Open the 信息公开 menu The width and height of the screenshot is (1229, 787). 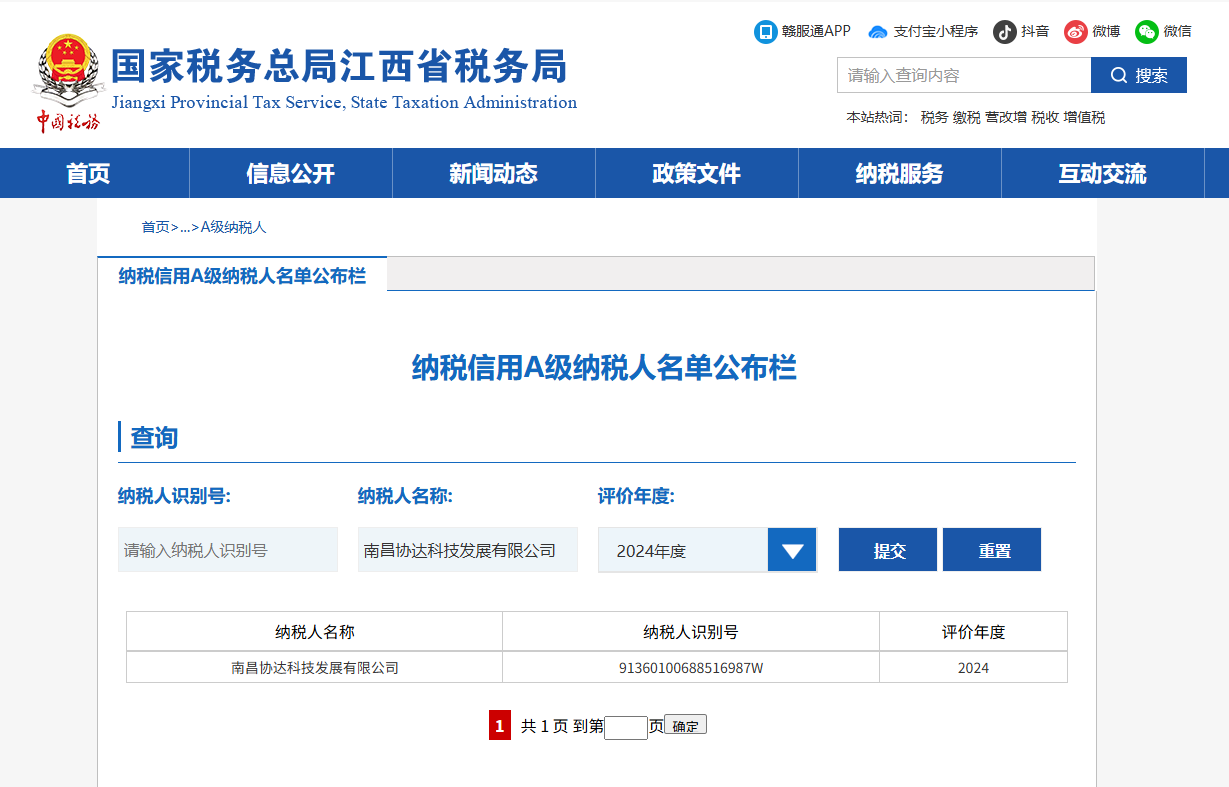click(x=290, y=174)
